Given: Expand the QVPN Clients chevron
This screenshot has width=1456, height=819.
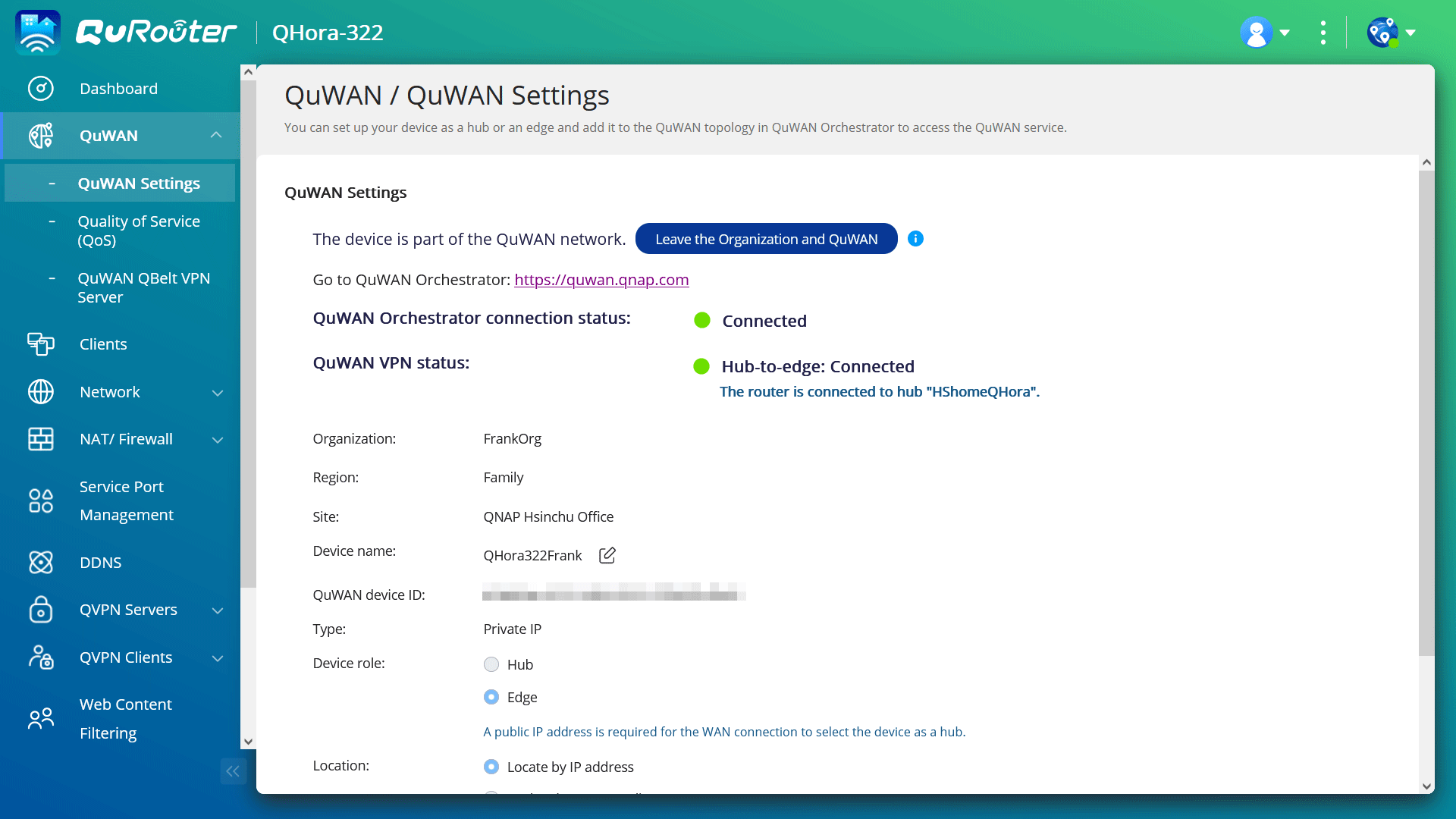Looking at the screenshot, I should [218, 658].
